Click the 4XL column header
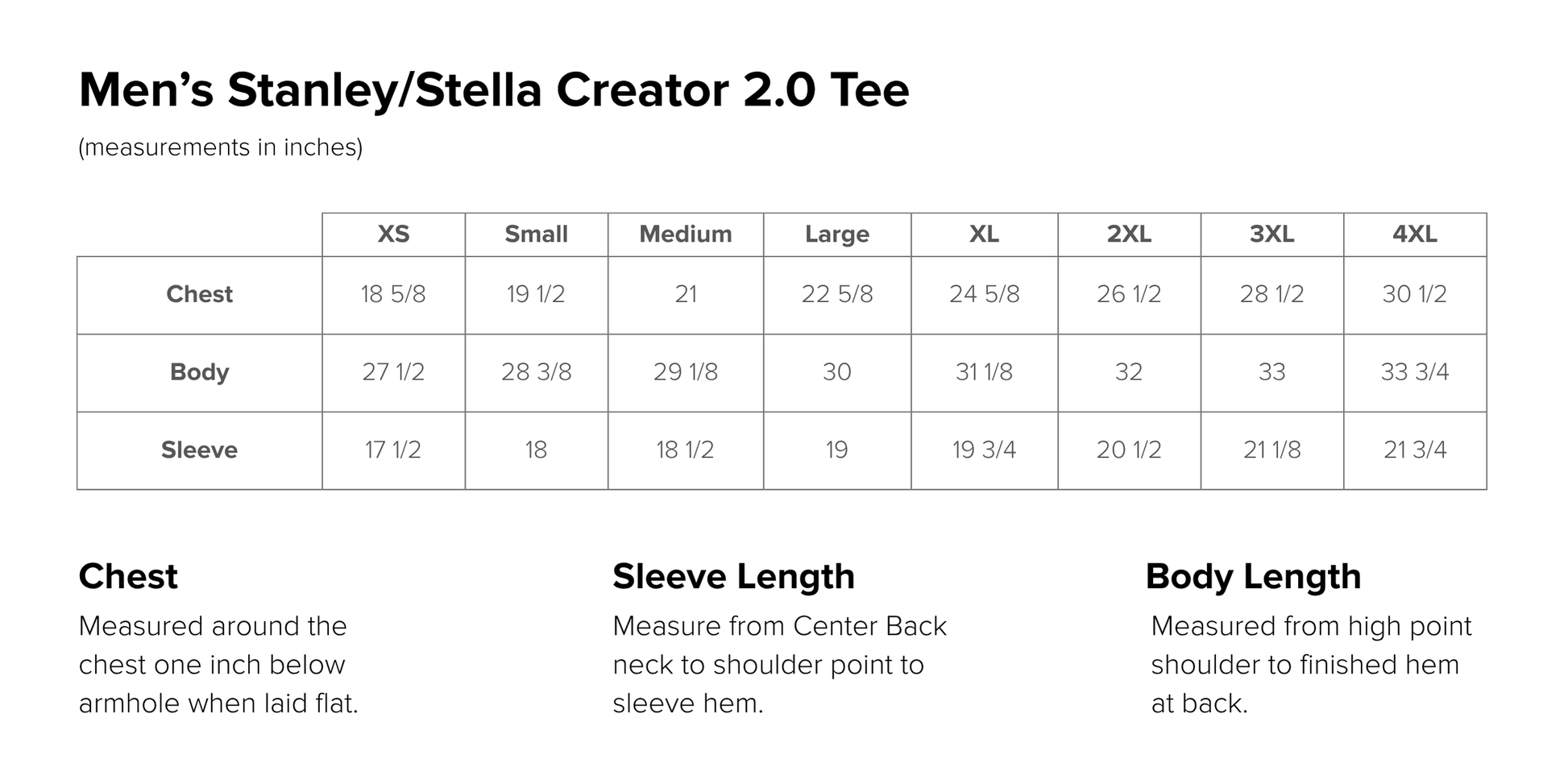The height and width of the screenshot is (784, 1568). [x=1415, y=234]
